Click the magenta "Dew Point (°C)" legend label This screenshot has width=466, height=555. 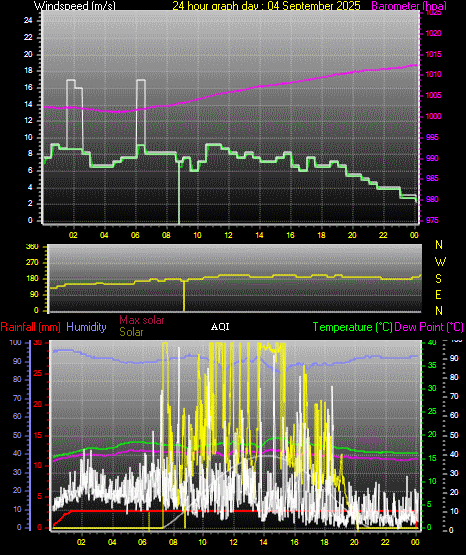pyautogui.click(x=429, y=327)
